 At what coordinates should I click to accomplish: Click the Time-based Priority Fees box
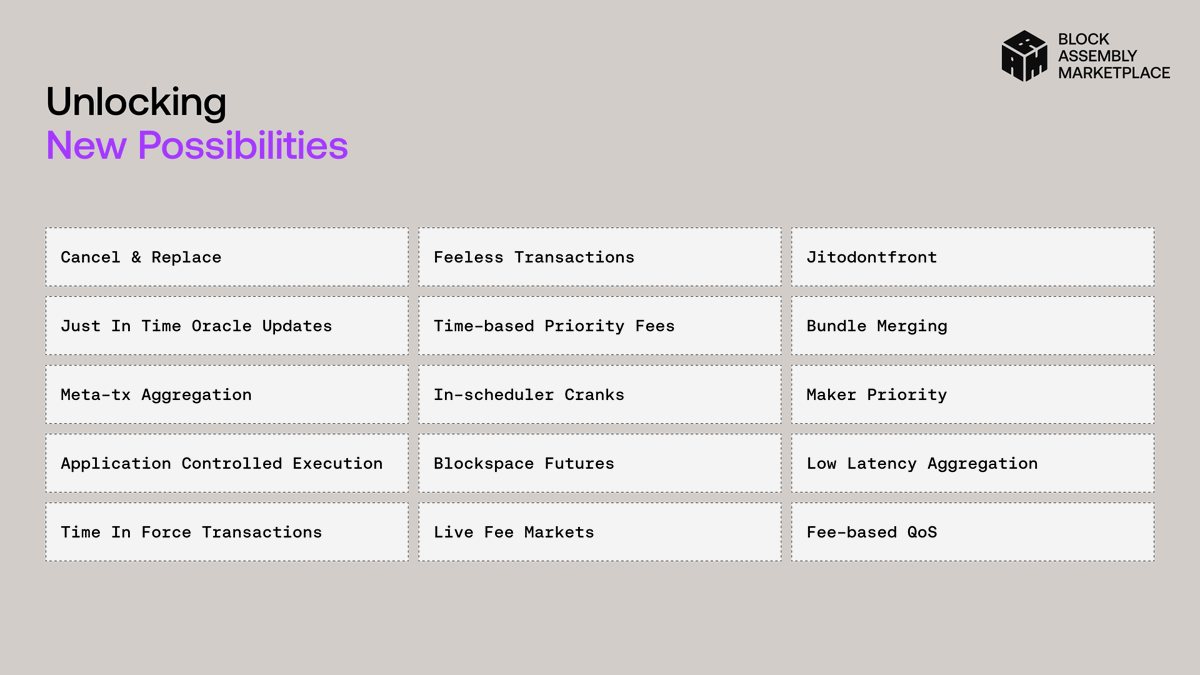600,326
